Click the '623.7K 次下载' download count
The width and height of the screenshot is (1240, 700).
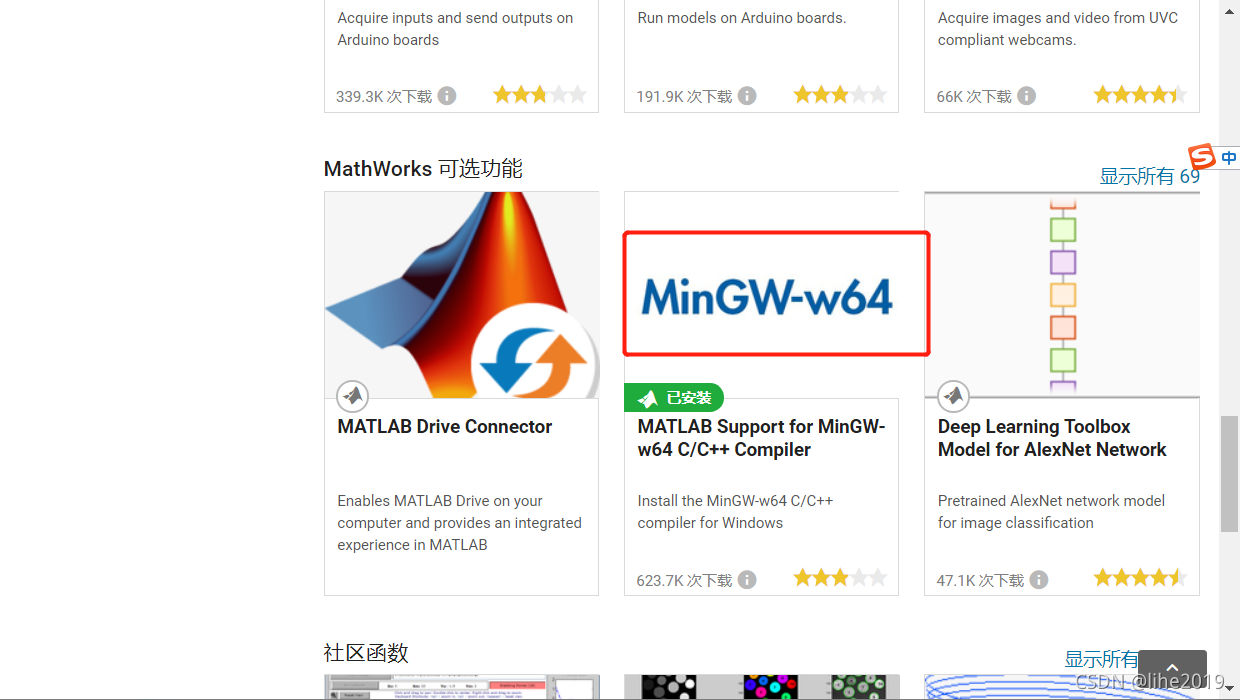tap(685, 581)
